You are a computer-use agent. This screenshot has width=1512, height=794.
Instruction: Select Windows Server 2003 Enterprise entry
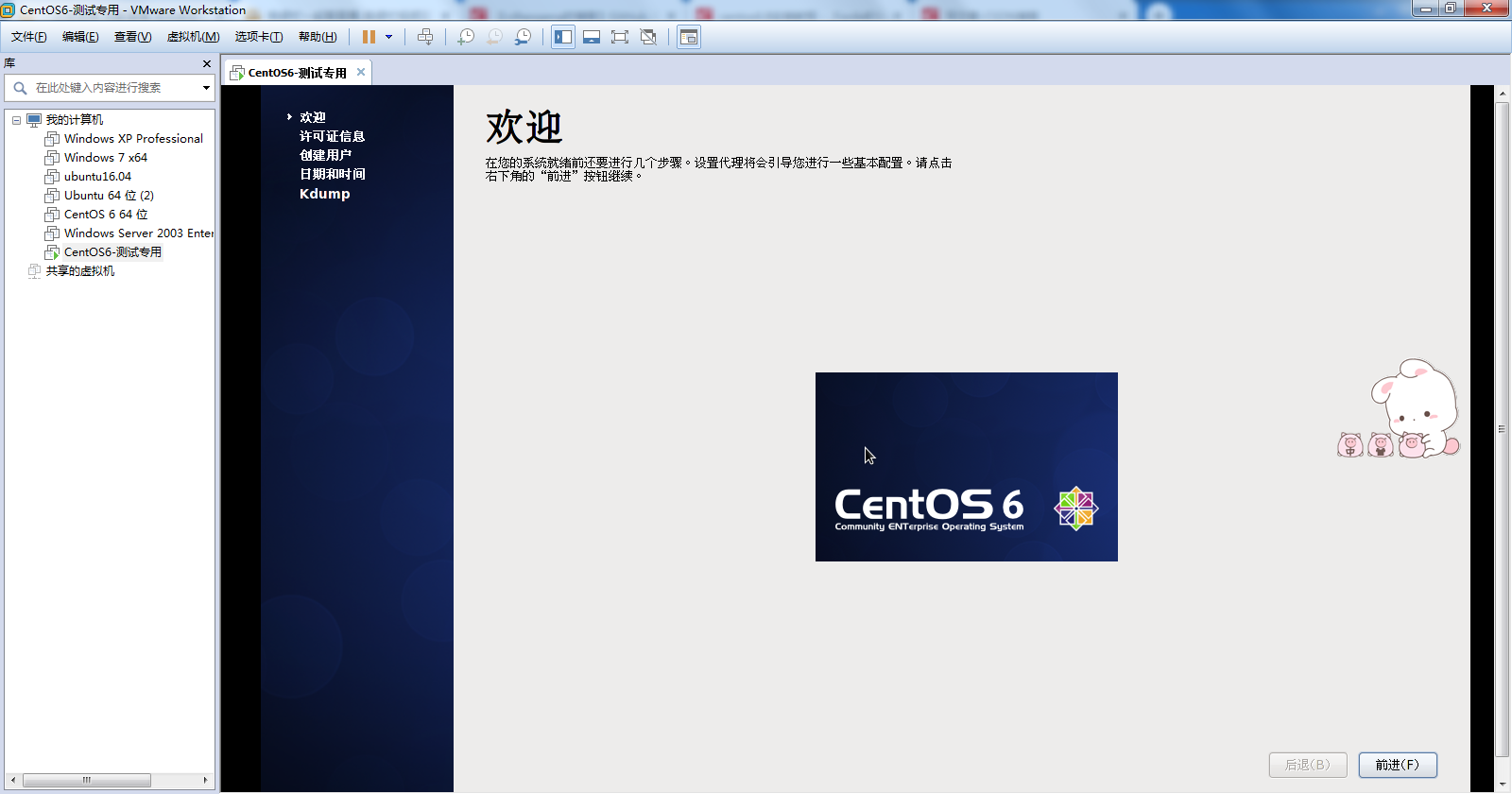138,233
